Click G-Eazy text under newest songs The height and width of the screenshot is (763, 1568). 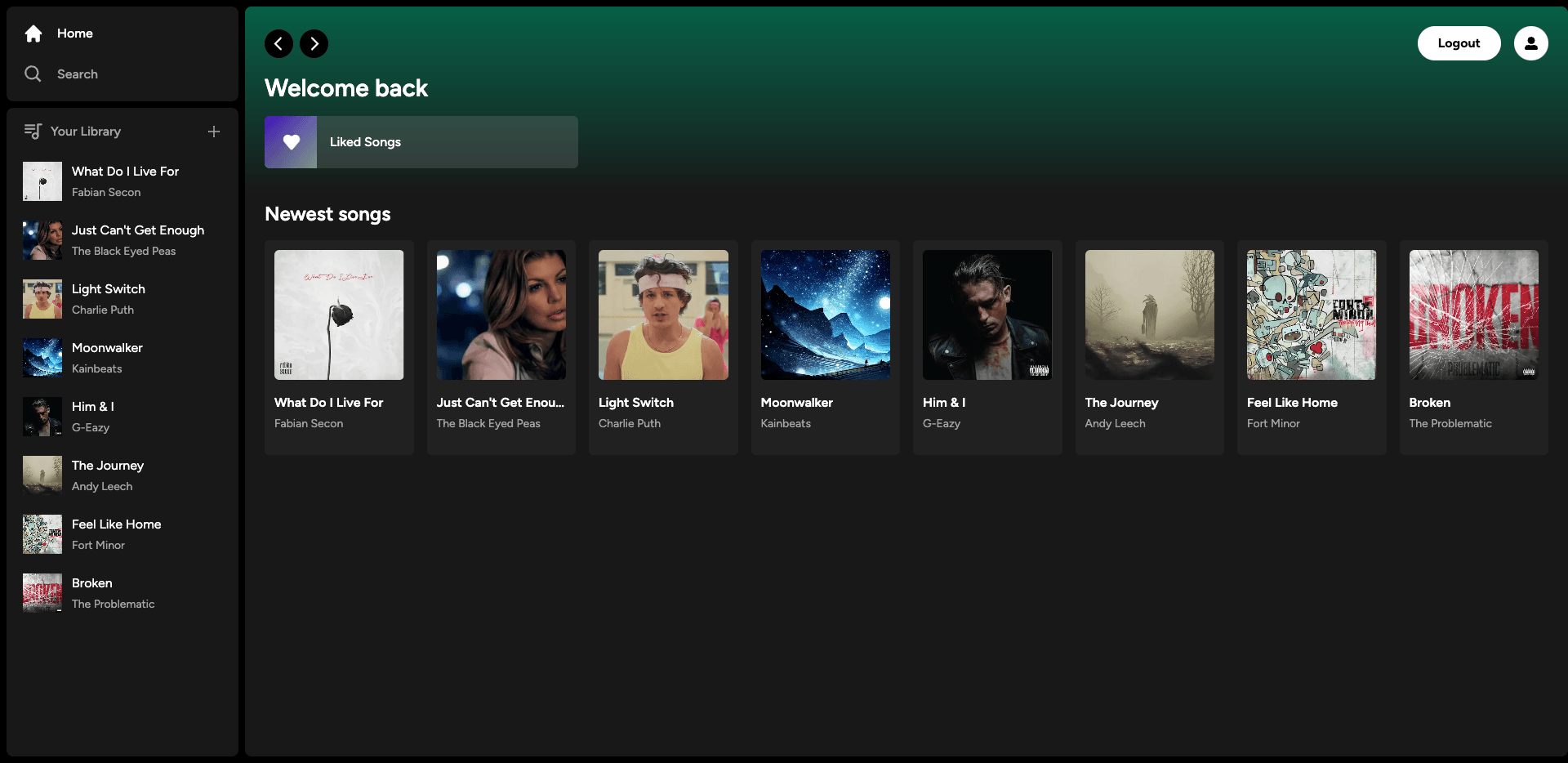[x=942, y=423]
